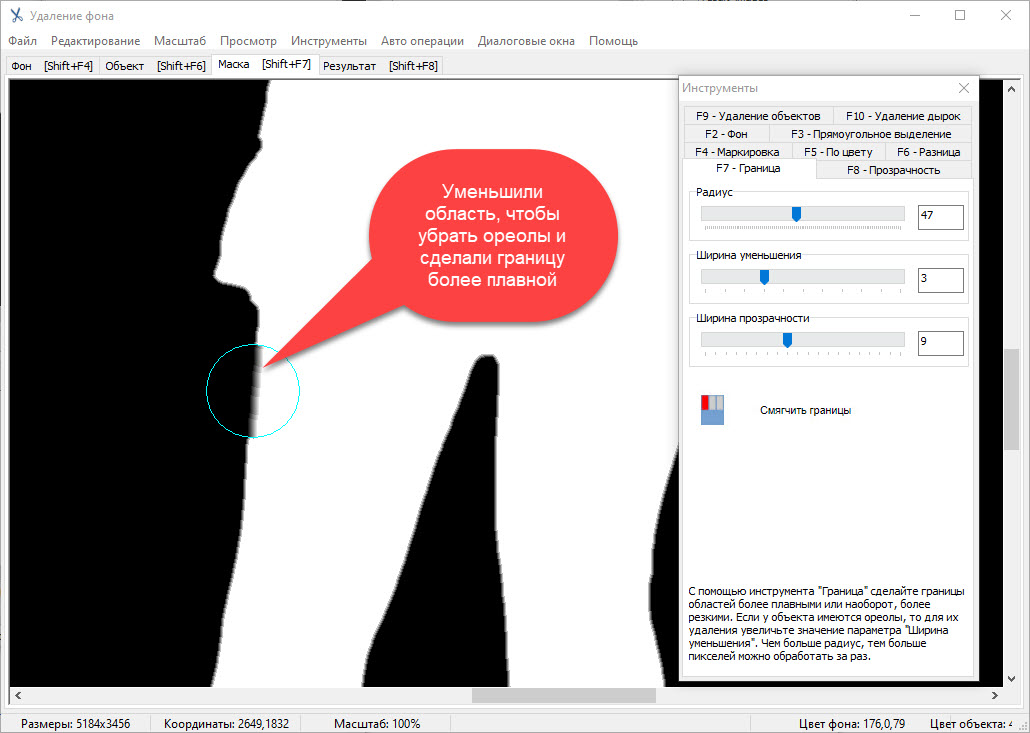Click the Цвет фона: 176,0,79 status entry

852,724
